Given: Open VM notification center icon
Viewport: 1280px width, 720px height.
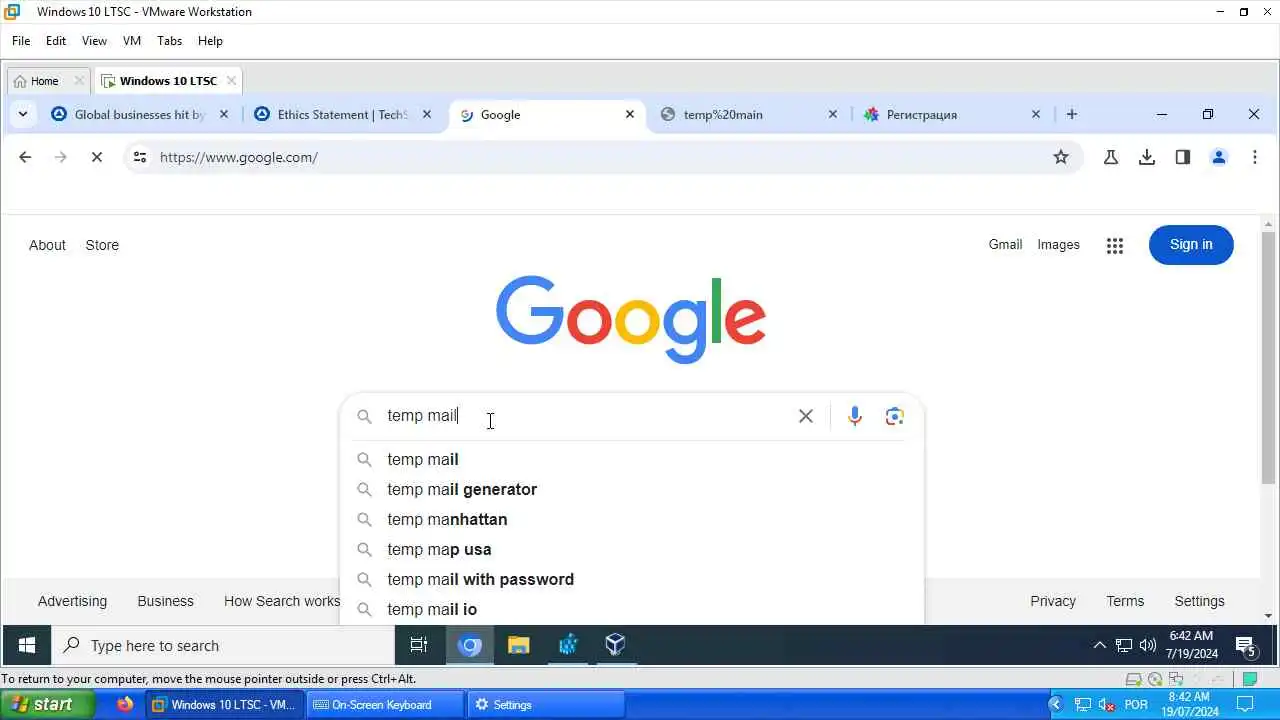Looking at the screenshot, I should tap(1246, 647).
